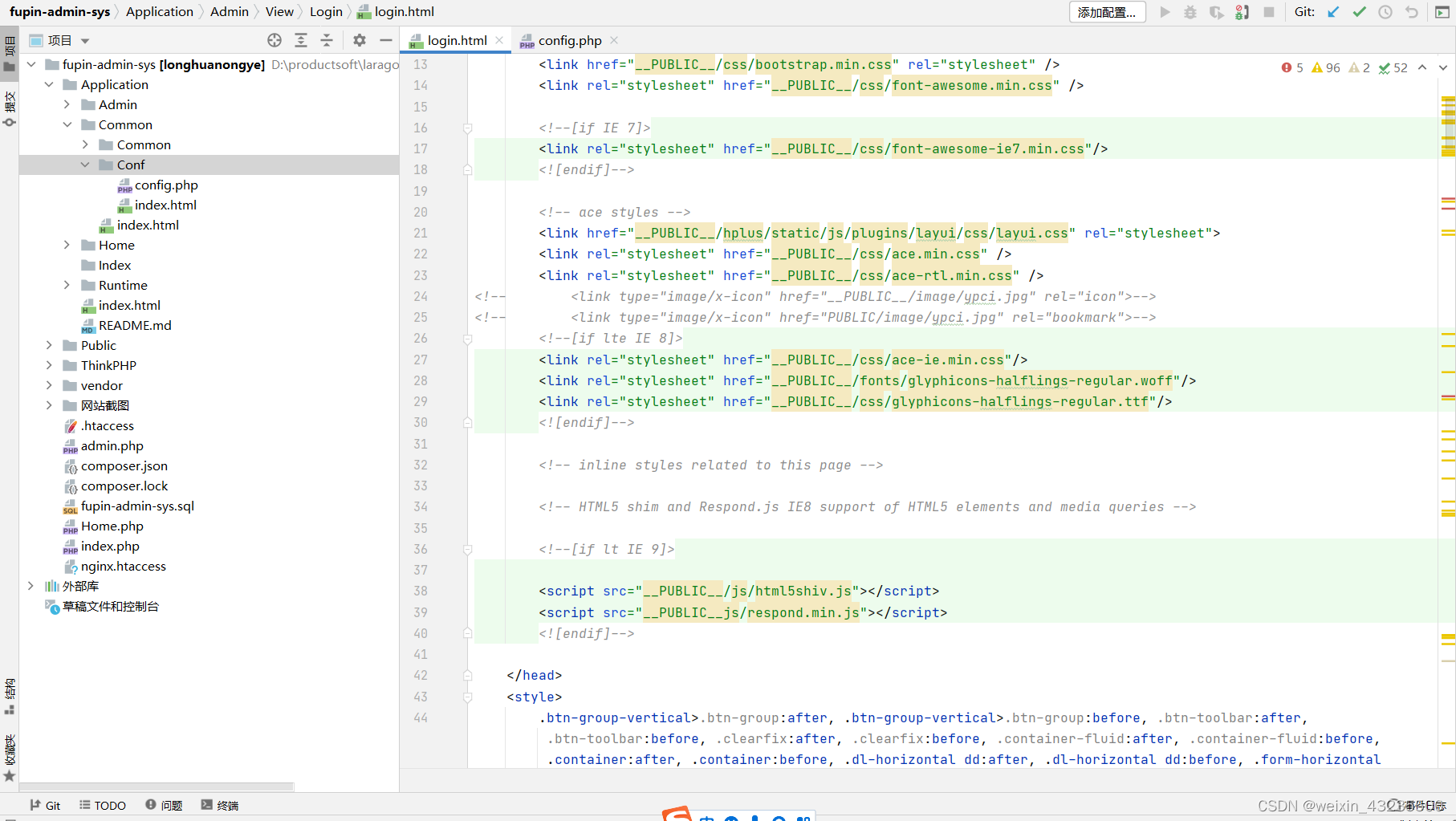This screenshot has height=821, width=1456.
Task: Click fupin-admin-sys breadcrumb
Action: tap(60, 11)
